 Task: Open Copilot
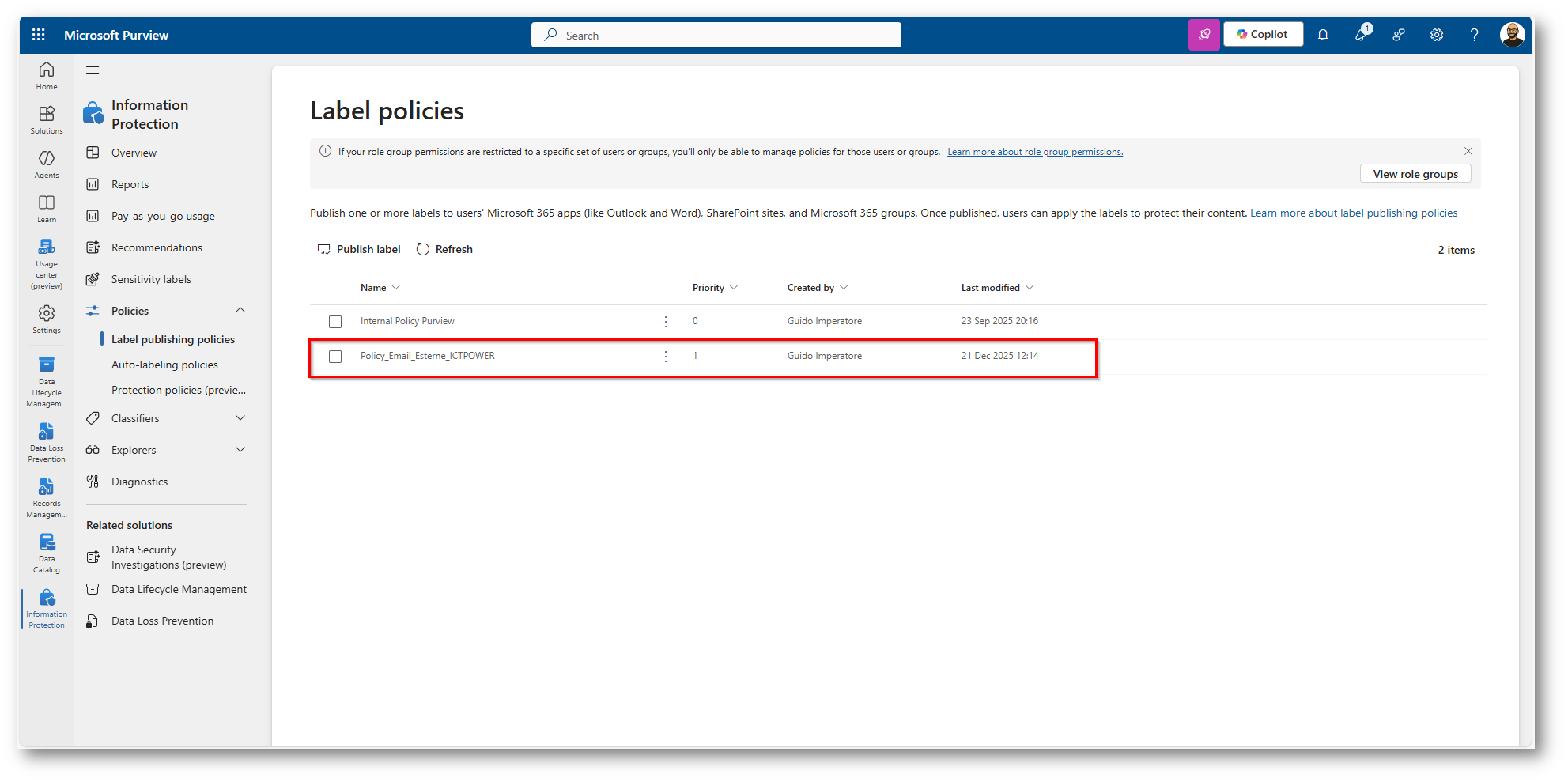[x=1263, y=35]
